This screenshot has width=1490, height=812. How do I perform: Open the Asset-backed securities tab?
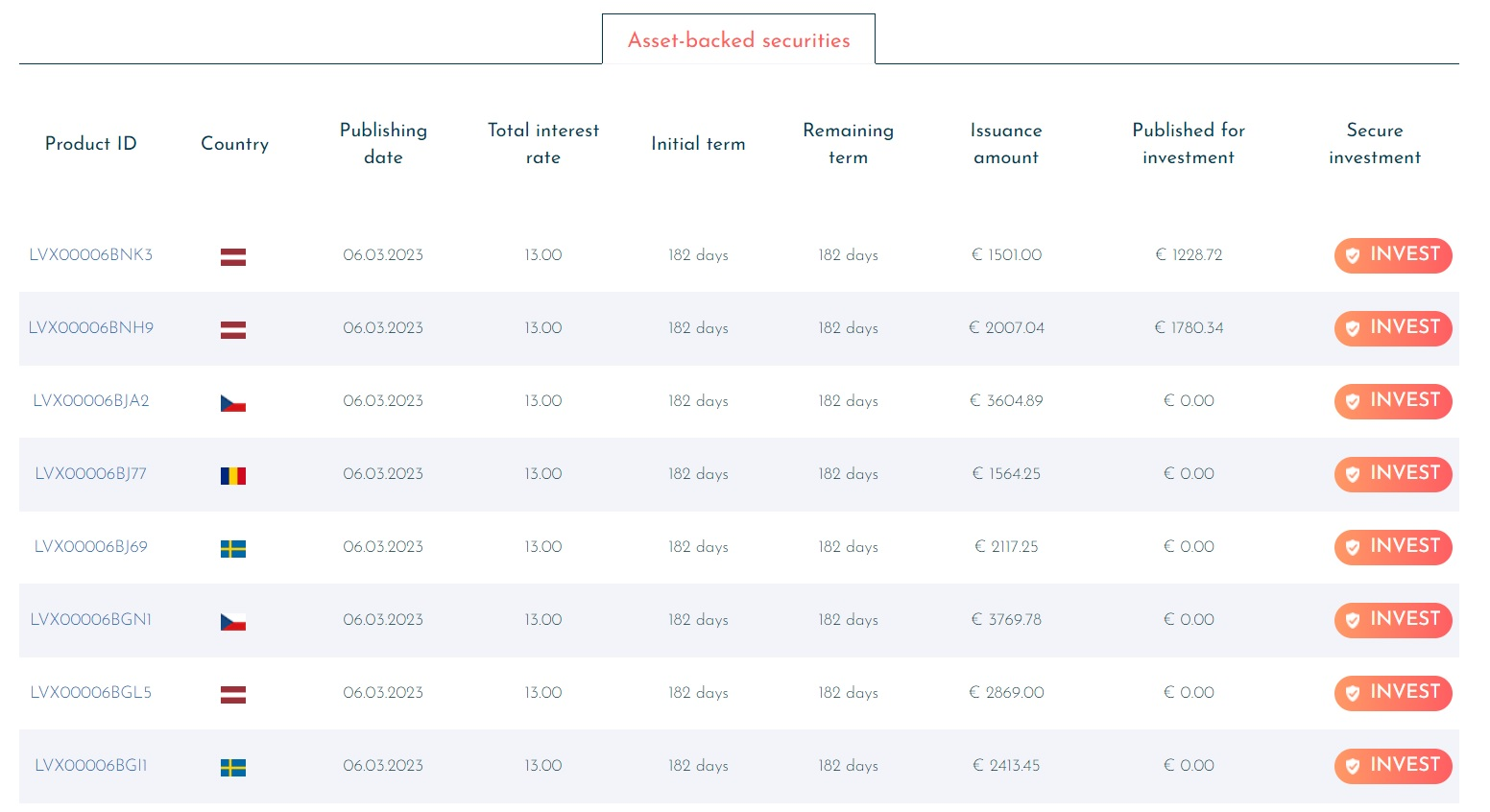738,39
